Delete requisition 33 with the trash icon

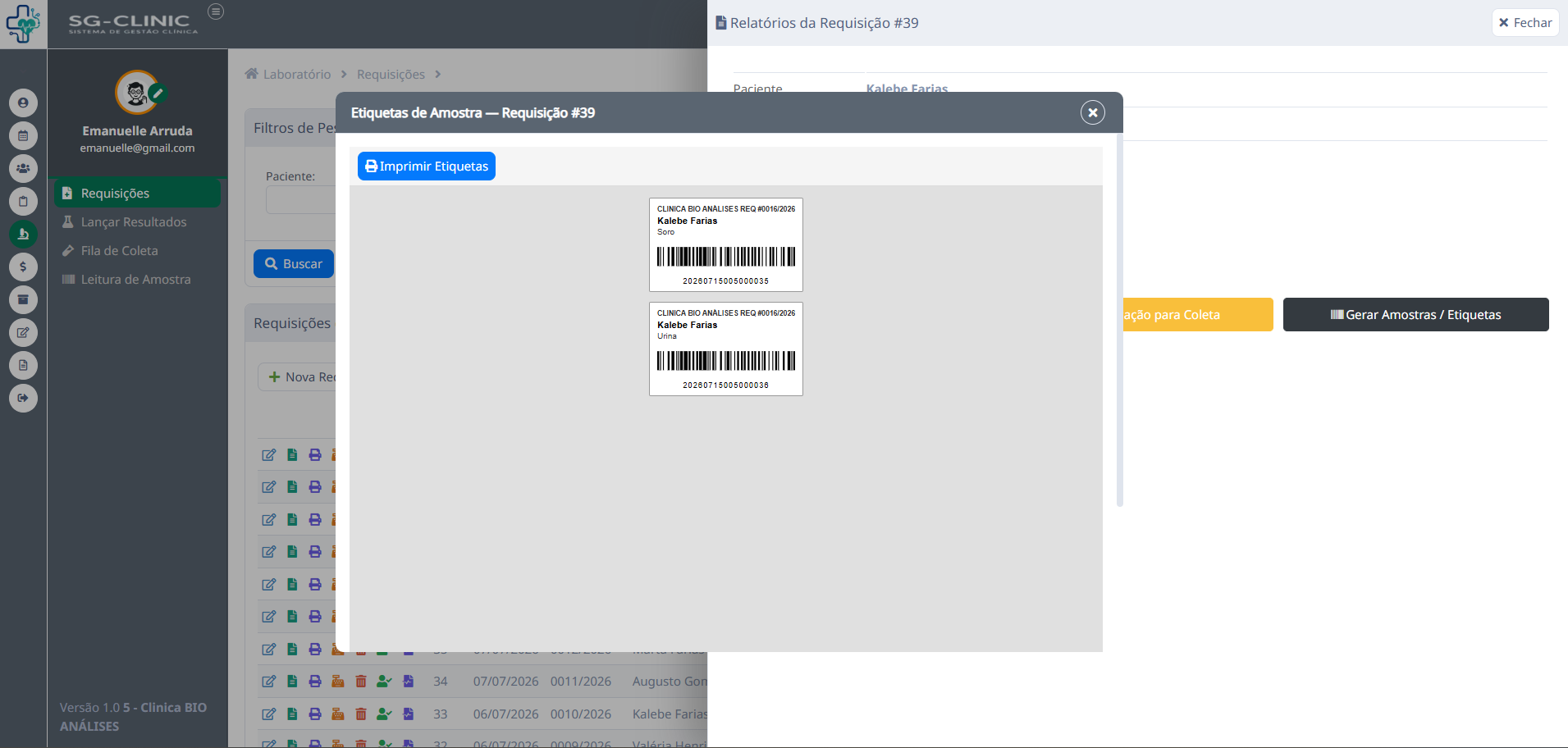pyautogui.click(x=361, y=714)
